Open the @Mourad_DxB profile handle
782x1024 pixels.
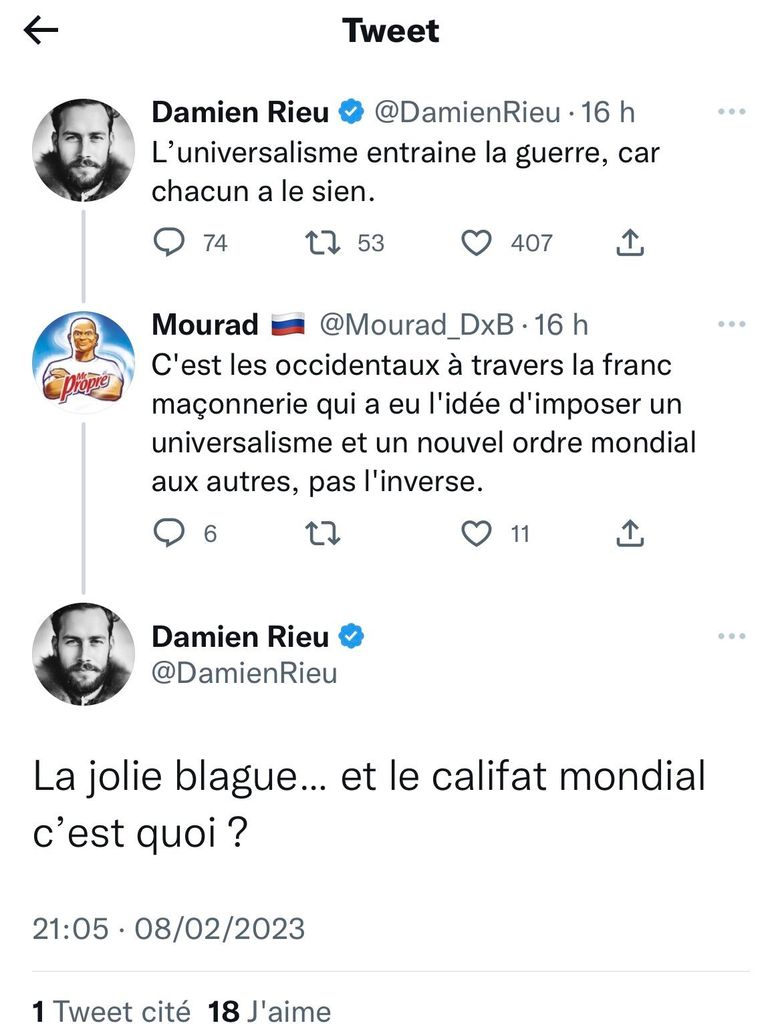coord(415,324)
